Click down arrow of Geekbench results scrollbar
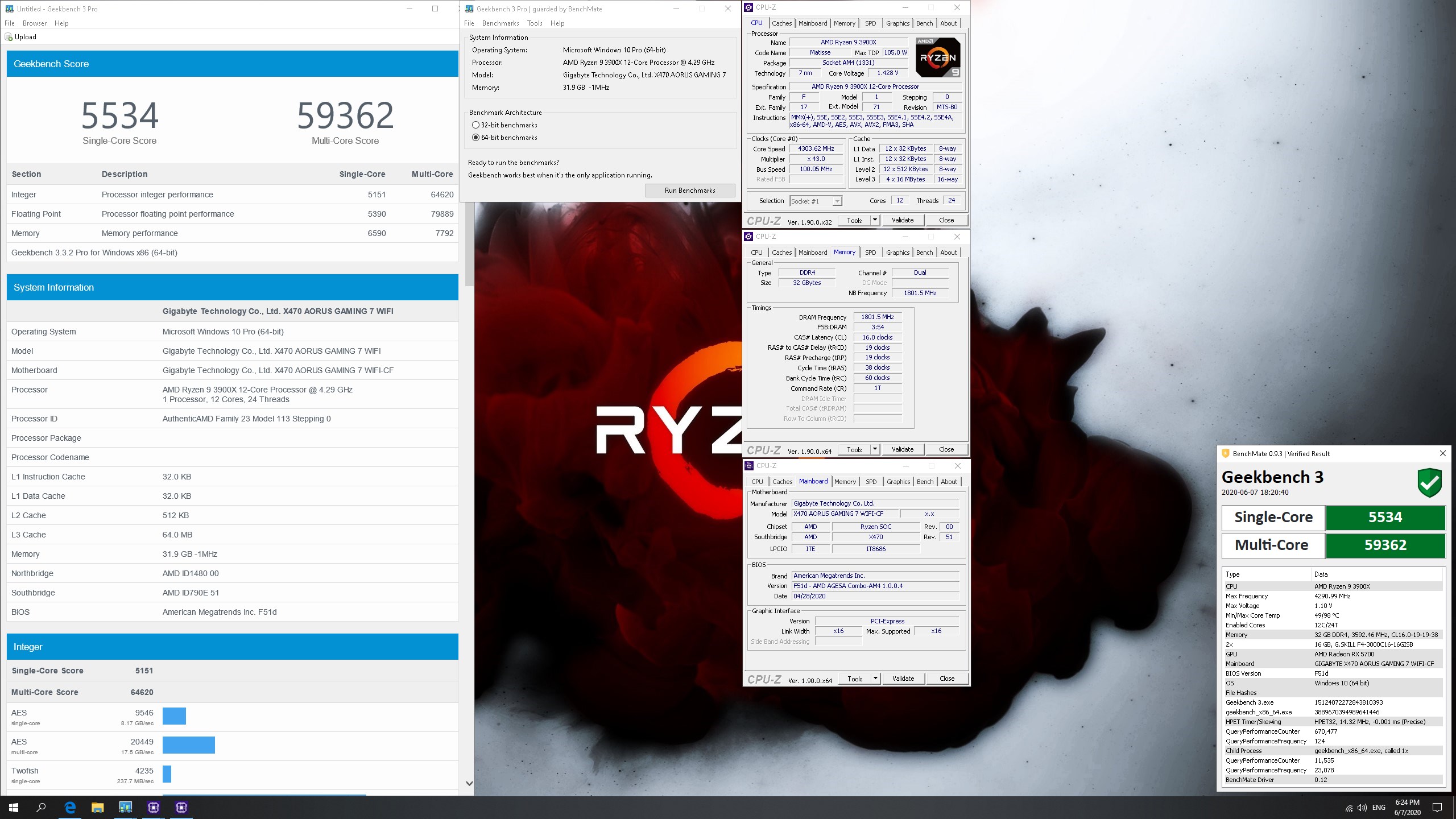The image size is (1456, 819). [x=469, y=783]
